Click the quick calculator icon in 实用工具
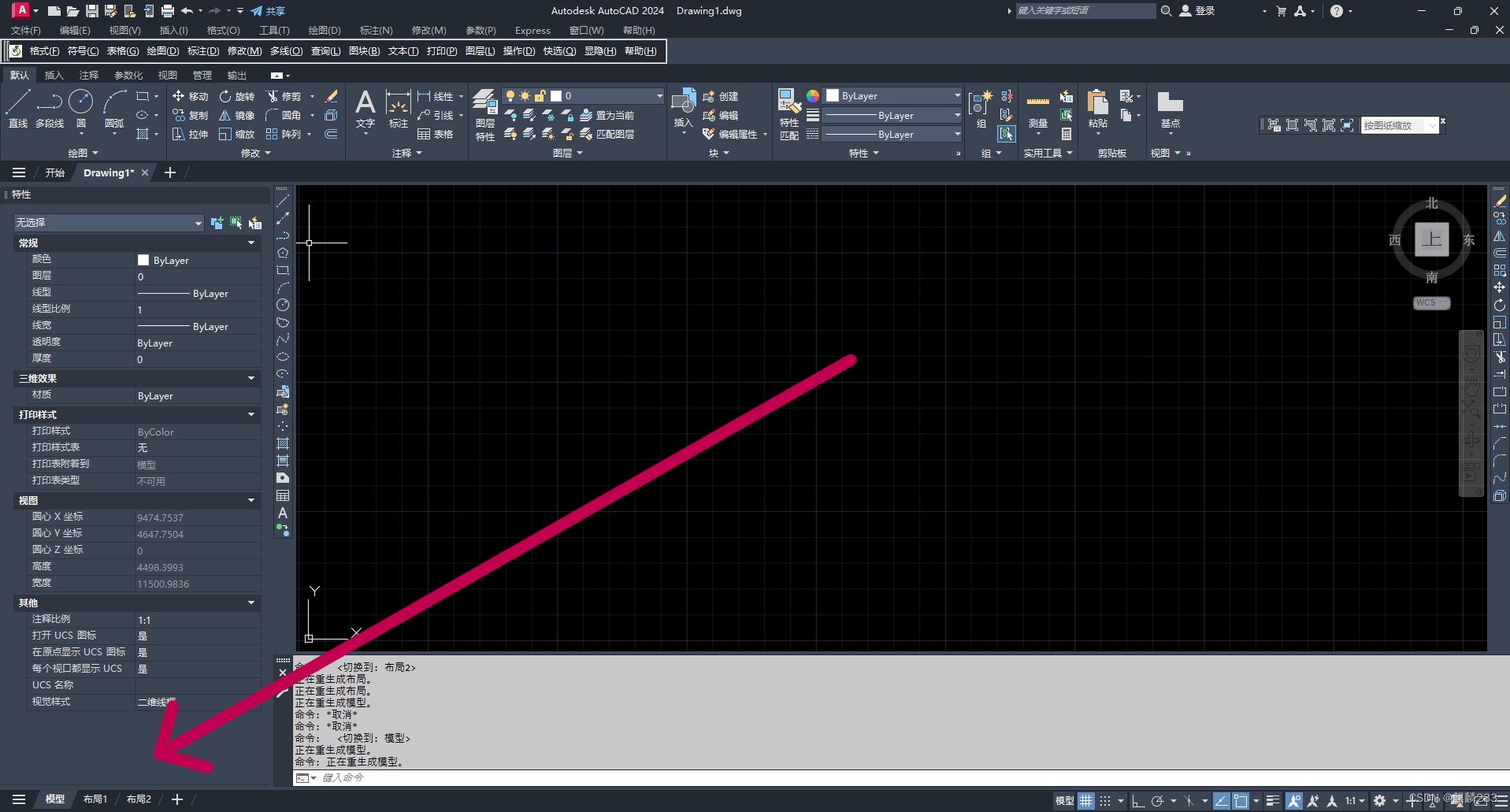 pos(1067,134)
